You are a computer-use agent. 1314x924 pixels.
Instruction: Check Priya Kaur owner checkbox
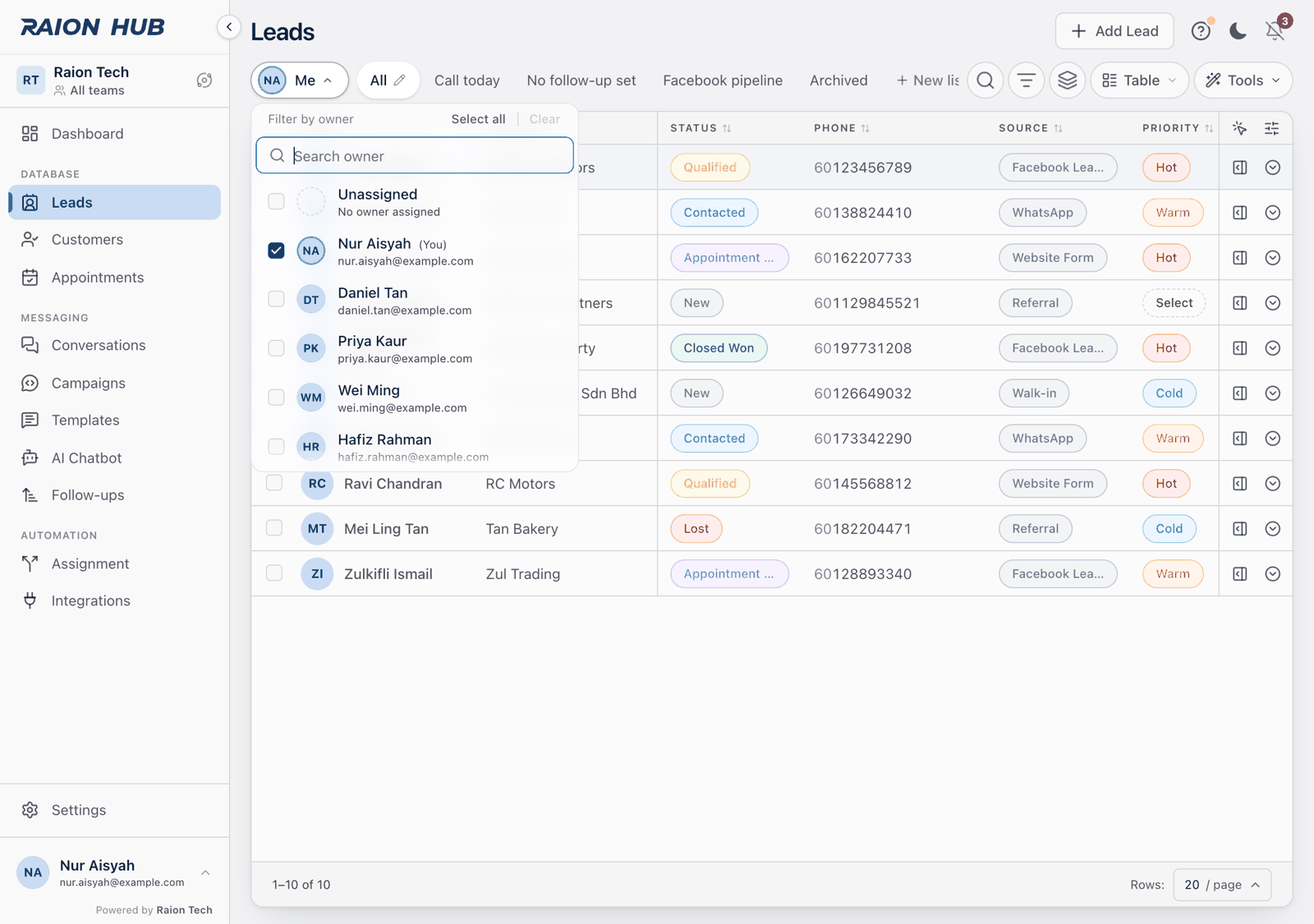tap(276, 348)
